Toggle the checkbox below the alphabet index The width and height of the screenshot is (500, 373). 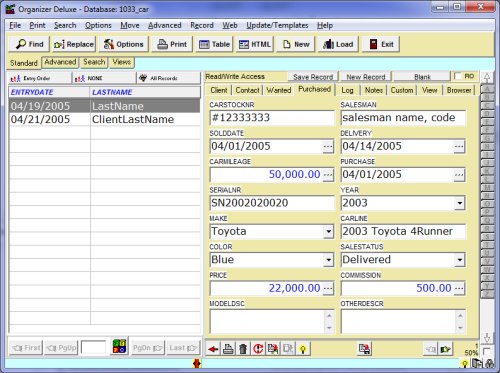pyautogui.click(x=487, y=351)
